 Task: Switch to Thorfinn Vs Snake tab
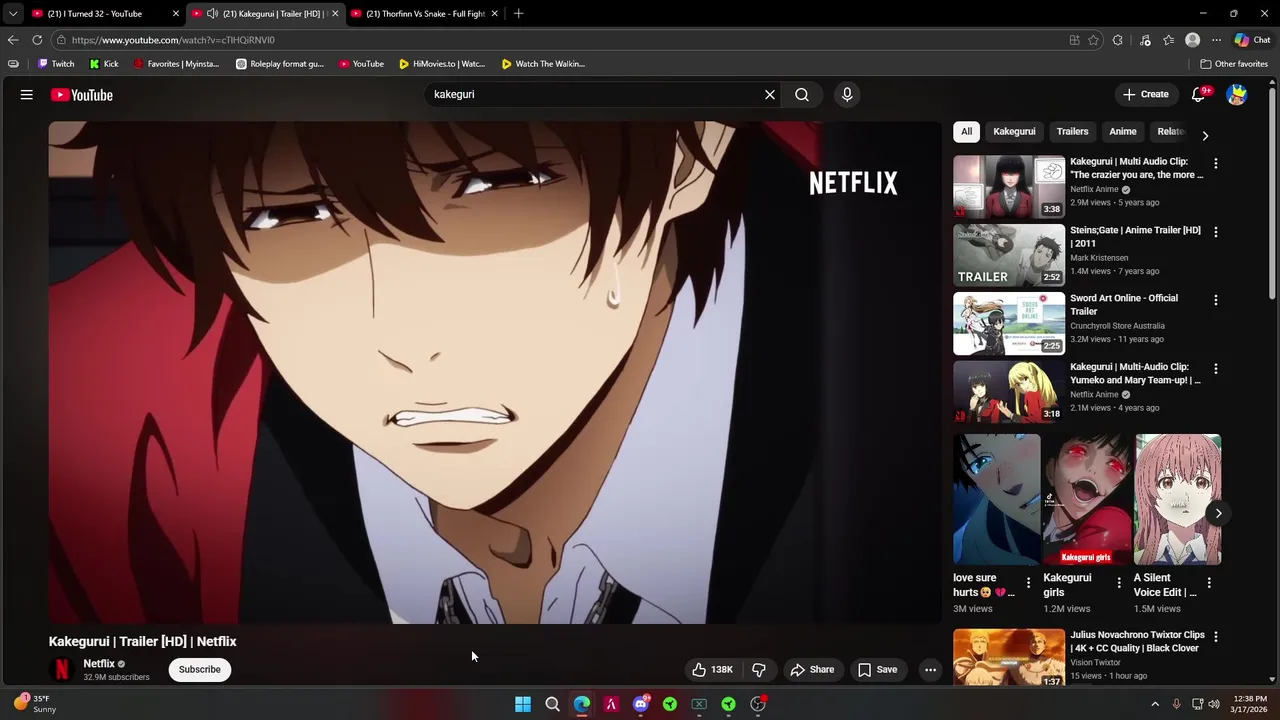[426, 14]
